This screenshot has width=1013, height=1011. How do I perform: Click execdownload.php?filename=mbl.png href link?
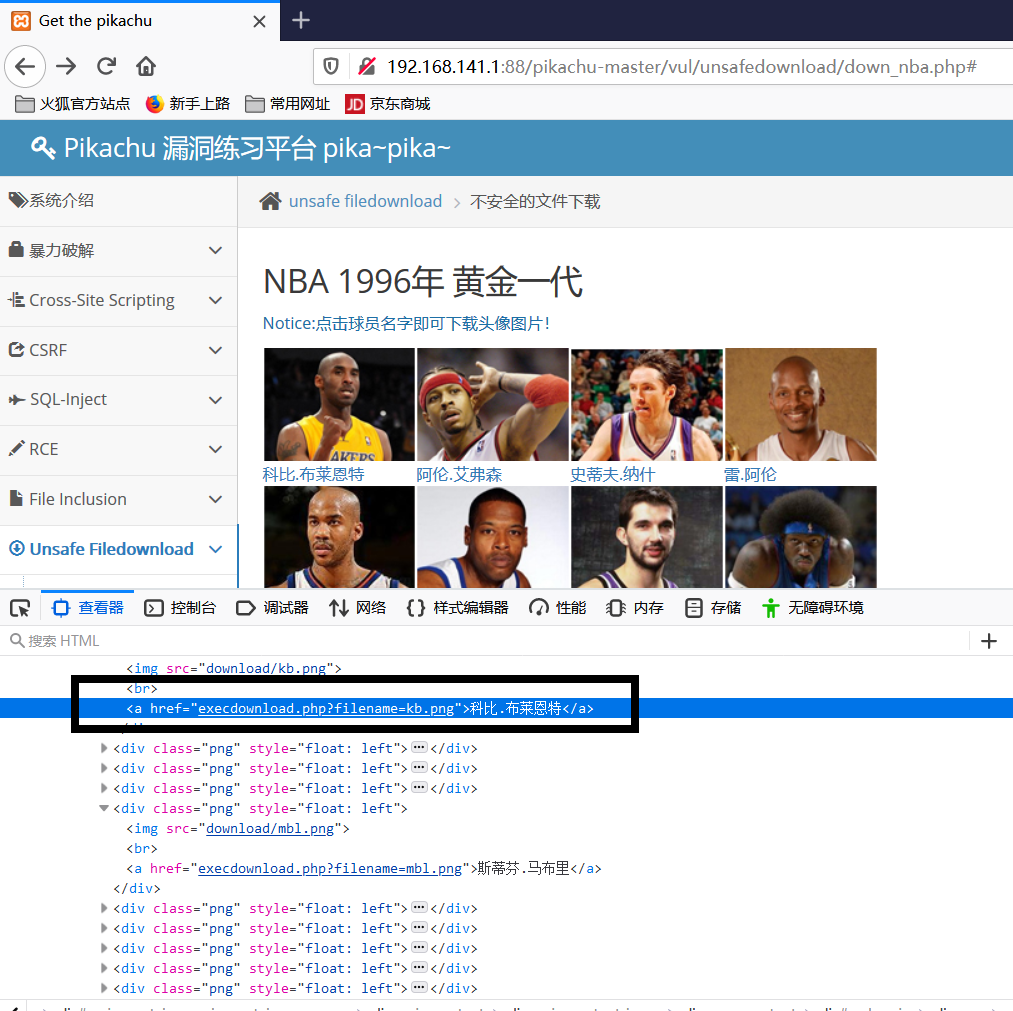tap(330, 868)
